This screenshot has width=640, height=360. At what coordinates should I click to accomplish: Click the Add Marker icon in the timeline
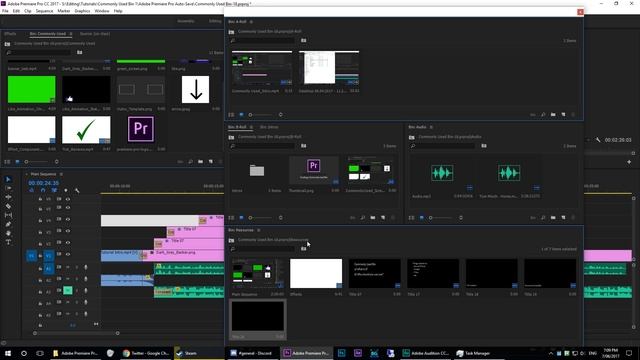[x=66, y=191]
